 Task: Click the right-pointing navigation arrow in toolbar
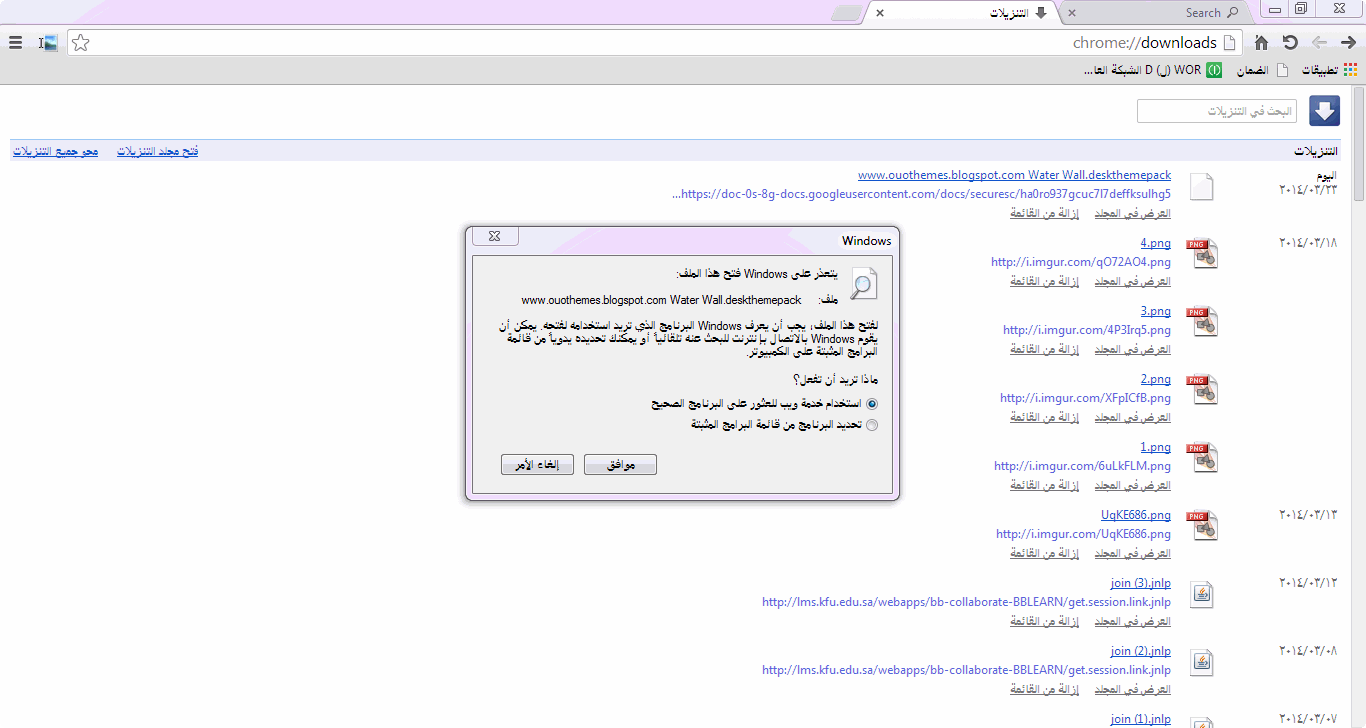coord(1347,43)
